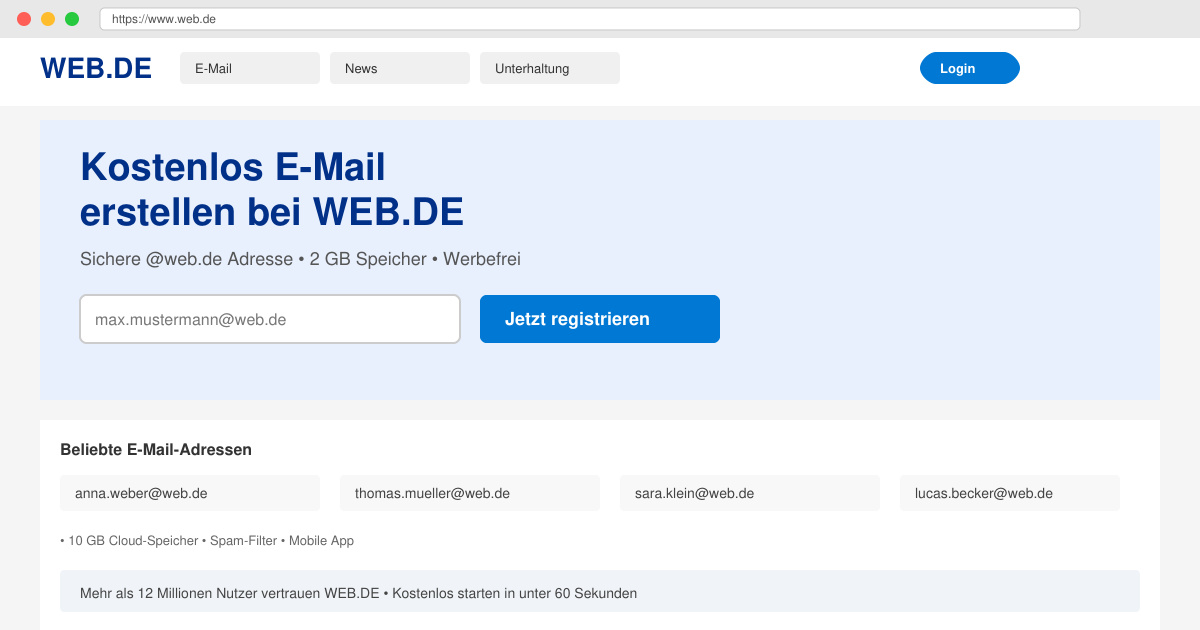Select anna.weber@web.de suggested address

pos(190,493)
